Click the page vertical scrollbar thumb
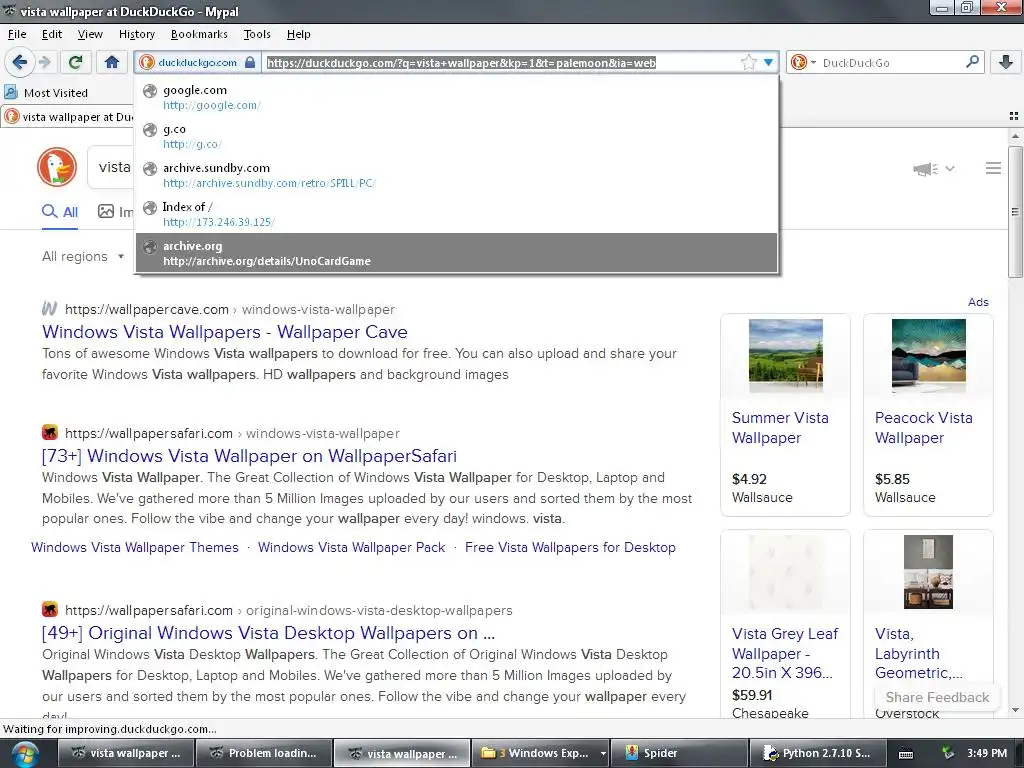Viewport: 1024px width, 768px height. coord(1015,212)
